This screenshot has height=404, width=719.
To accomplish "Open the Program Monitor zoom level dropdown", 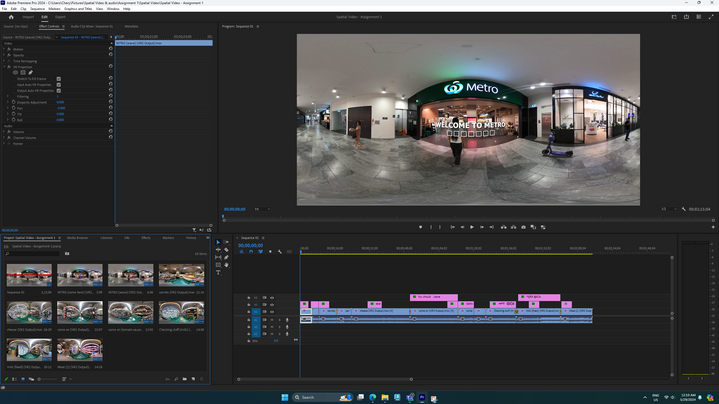I will [x=262, y=209].
